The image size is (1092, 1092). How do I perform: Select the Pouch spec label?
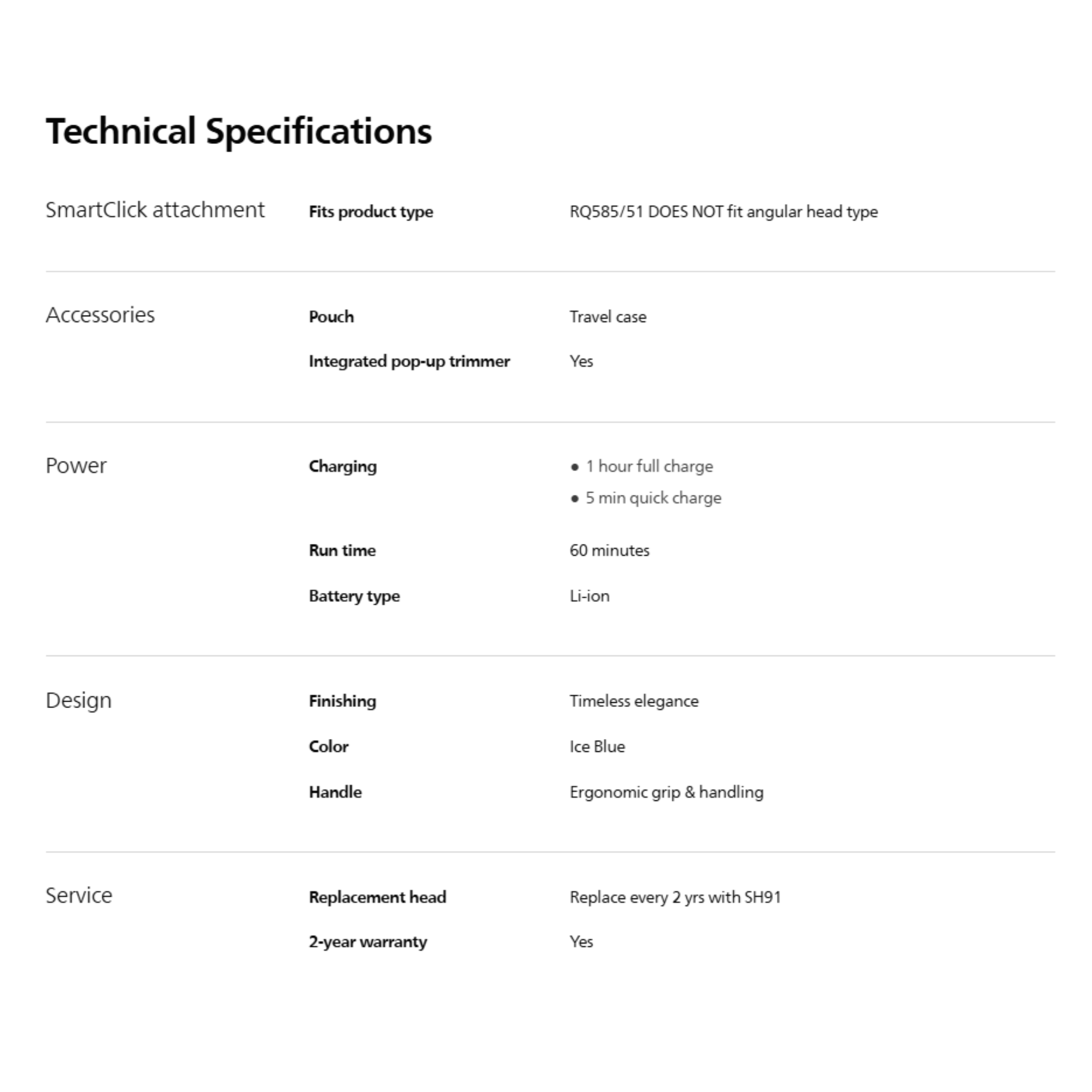[331, 317]
